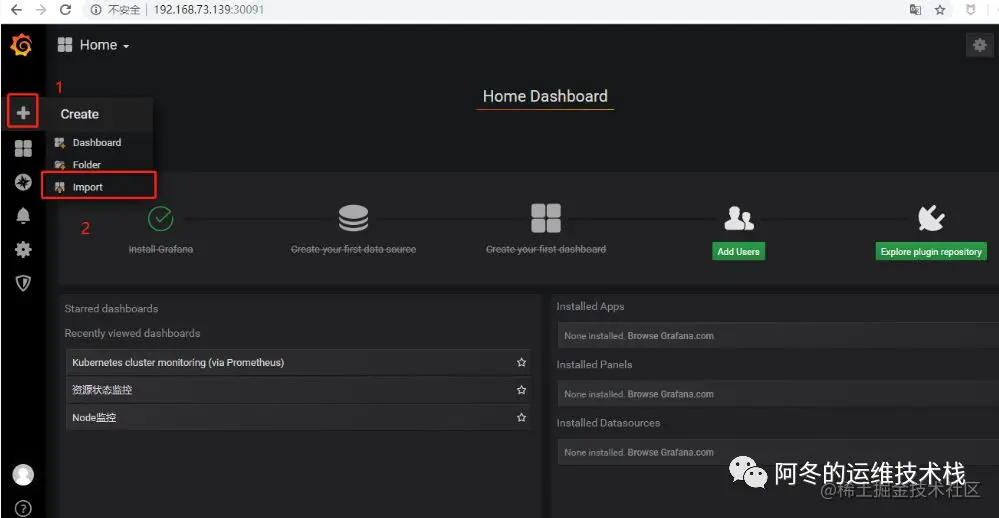999x518 pixels.
Task: Click browser back arrow
Action: tap(17, 10)
